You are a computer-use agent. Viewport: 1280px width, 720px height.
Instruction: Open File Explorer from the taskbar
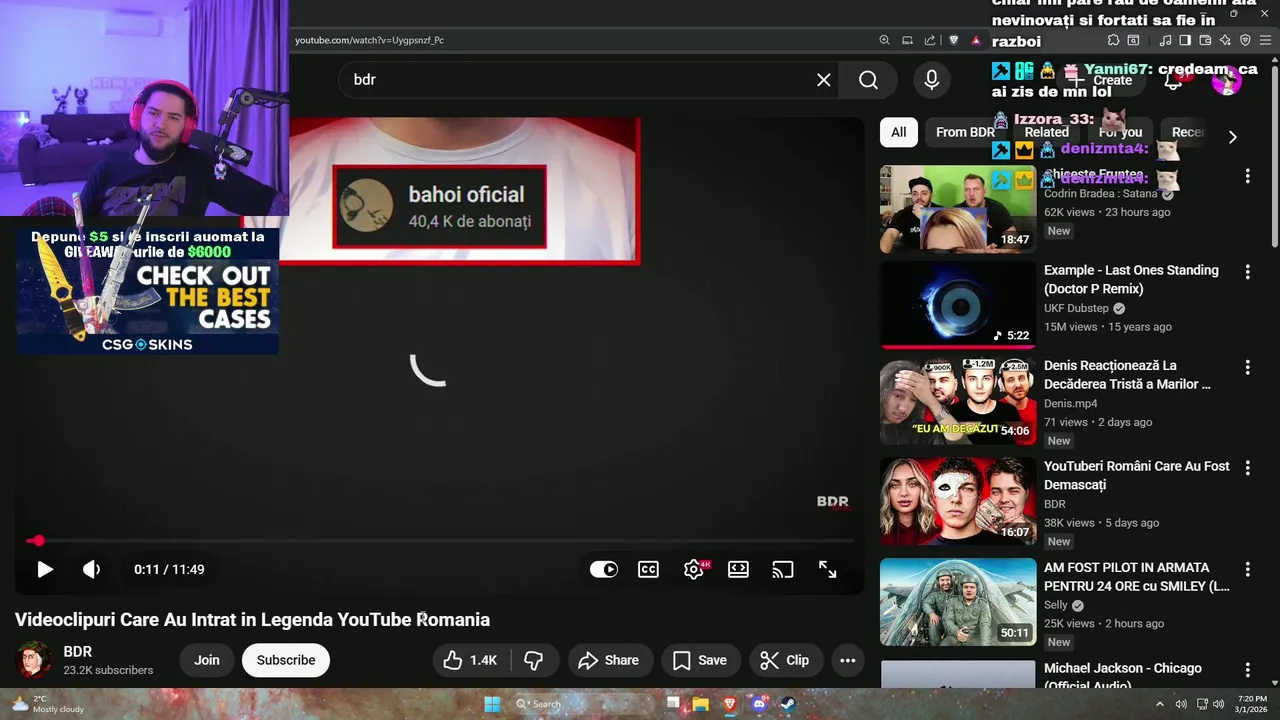tap(701, 704)
